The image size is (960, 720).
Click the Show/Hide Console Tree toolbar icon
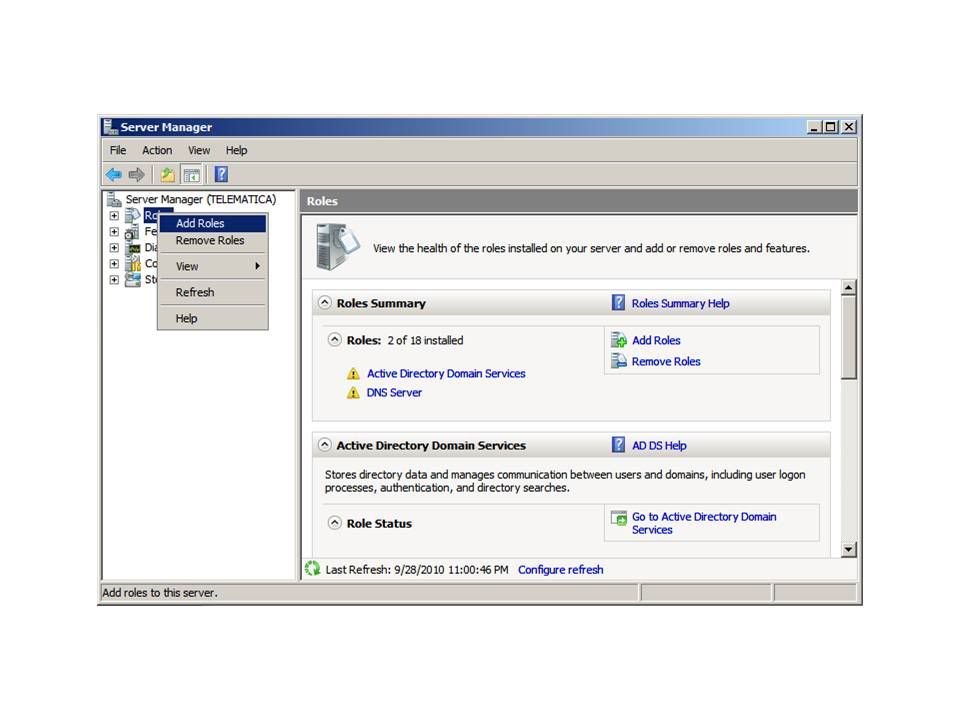(190, 175)
